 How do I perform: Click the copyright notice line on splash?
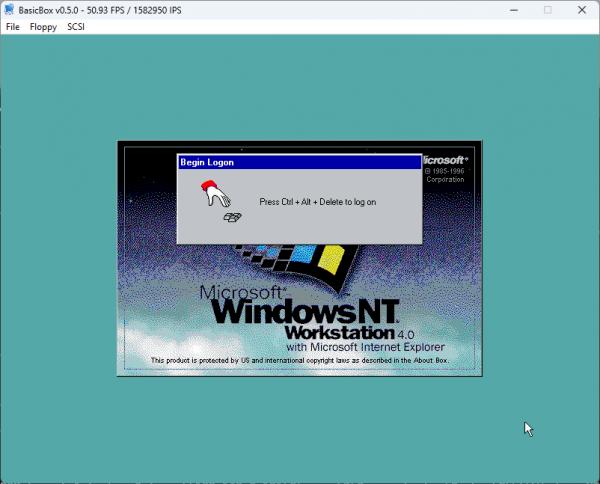299,360
